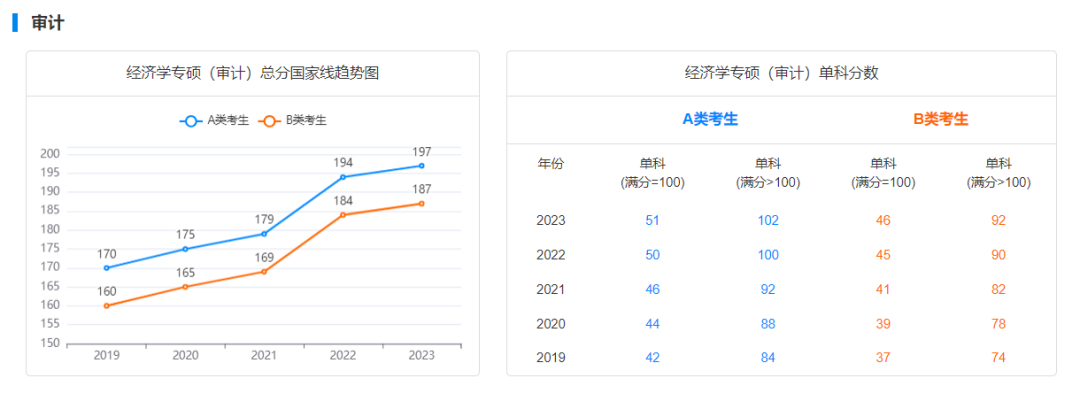Click the 审计 section heading
The height and width of the screenshot is (394, 1080).
point(48,23)
